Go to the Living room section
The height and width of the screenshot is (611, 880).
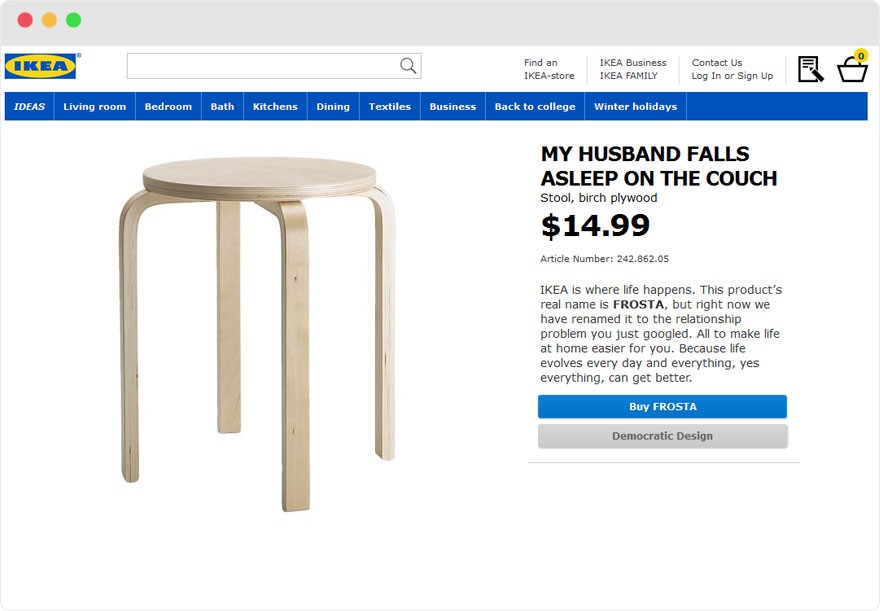click(94, 107)
